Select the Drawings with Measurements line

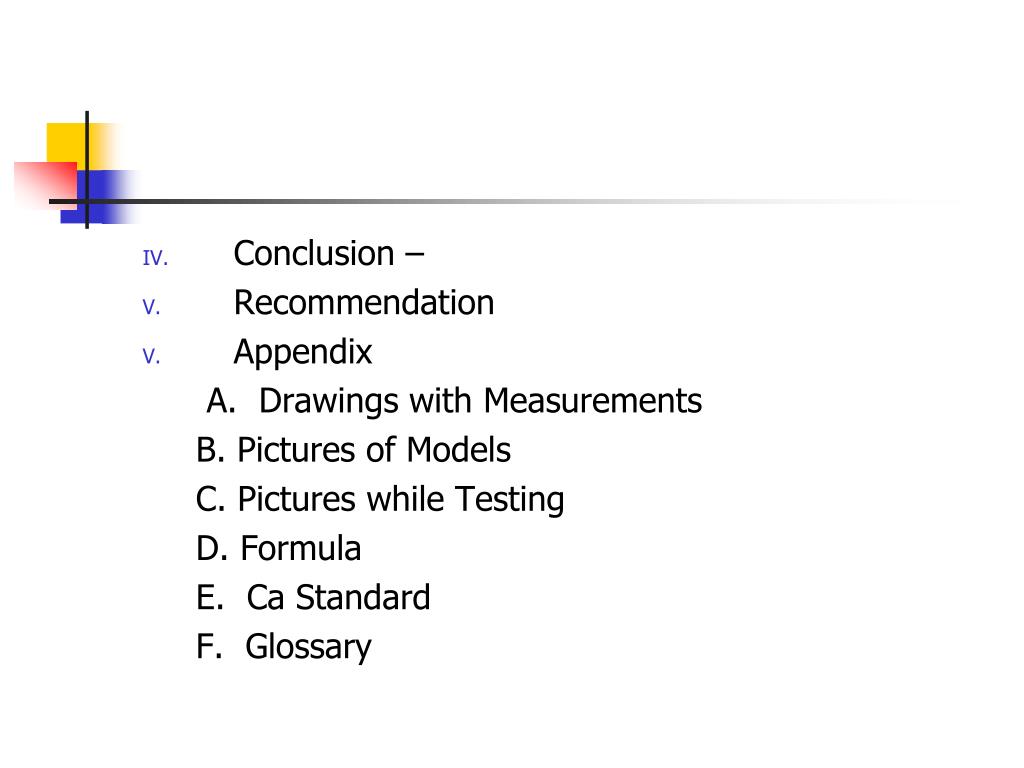point(454,401)
